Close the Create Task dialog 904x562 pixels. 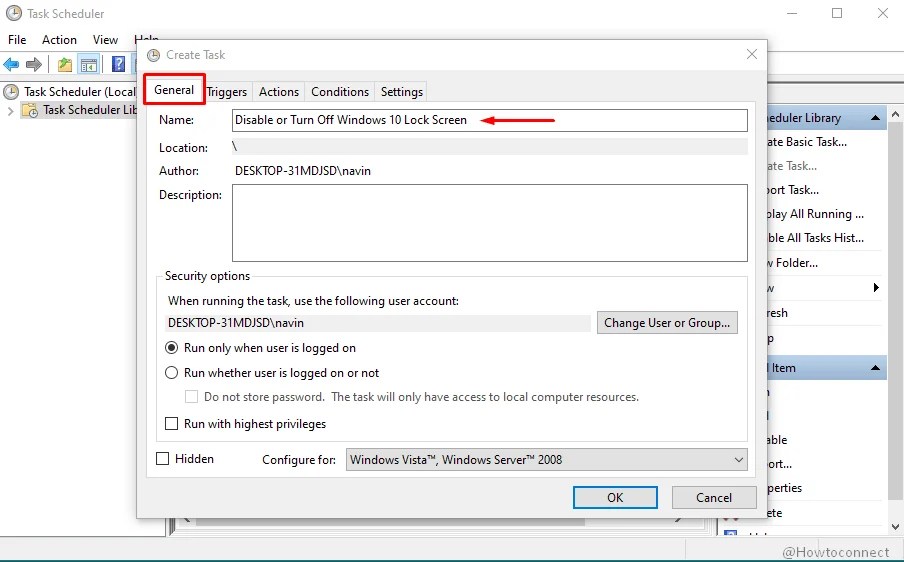(752, 54)
